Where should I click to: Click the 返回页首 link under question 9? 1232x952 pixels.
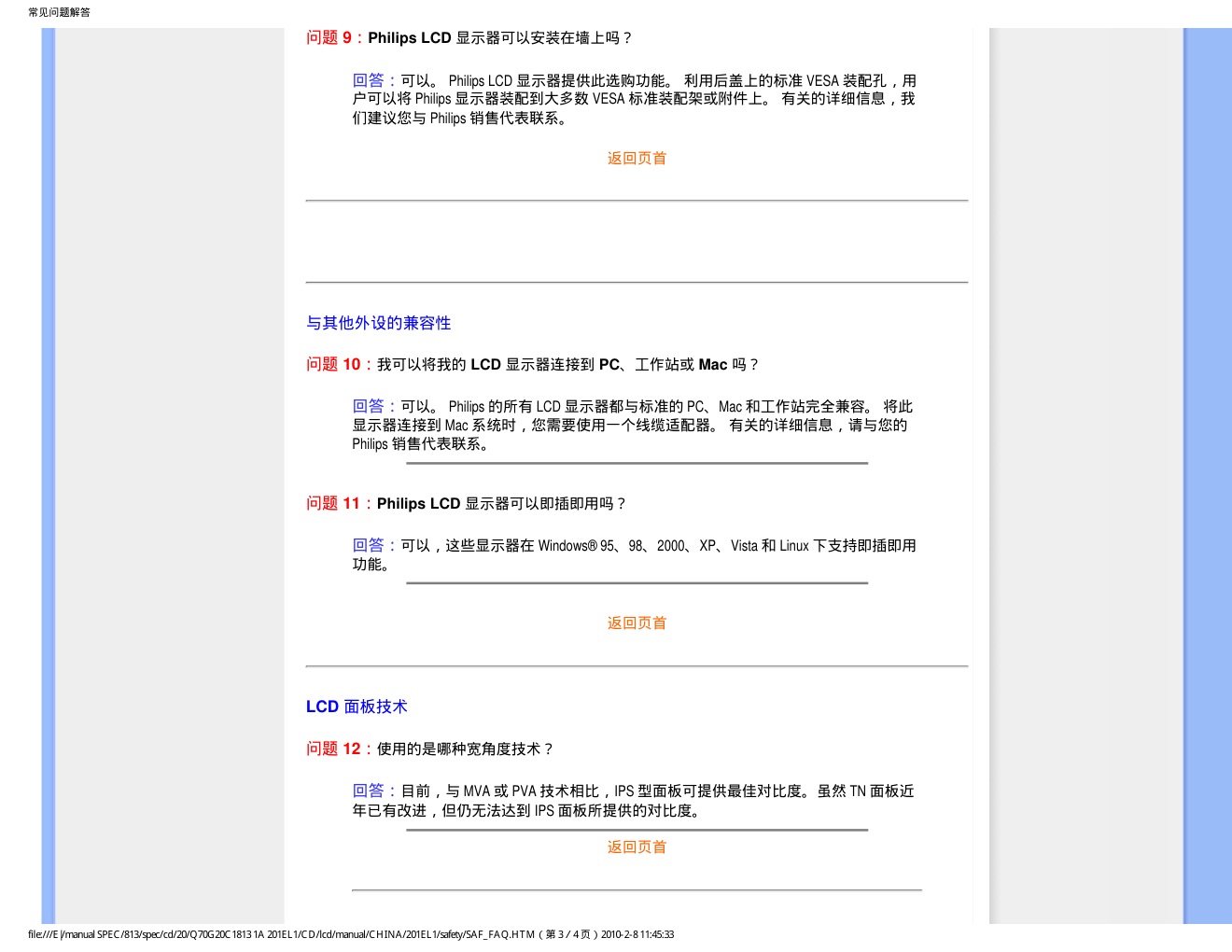[x=637, y=159]
